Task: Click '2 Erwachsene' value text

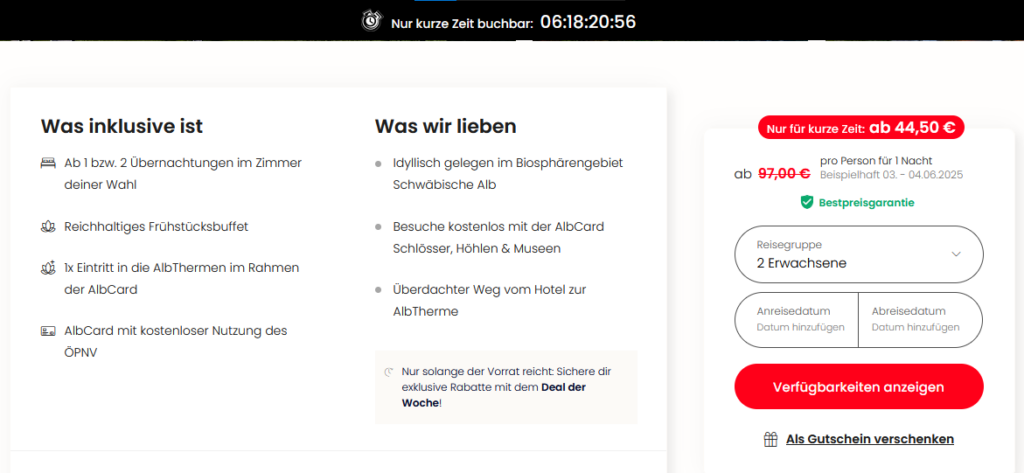Action: coord(802,263)
